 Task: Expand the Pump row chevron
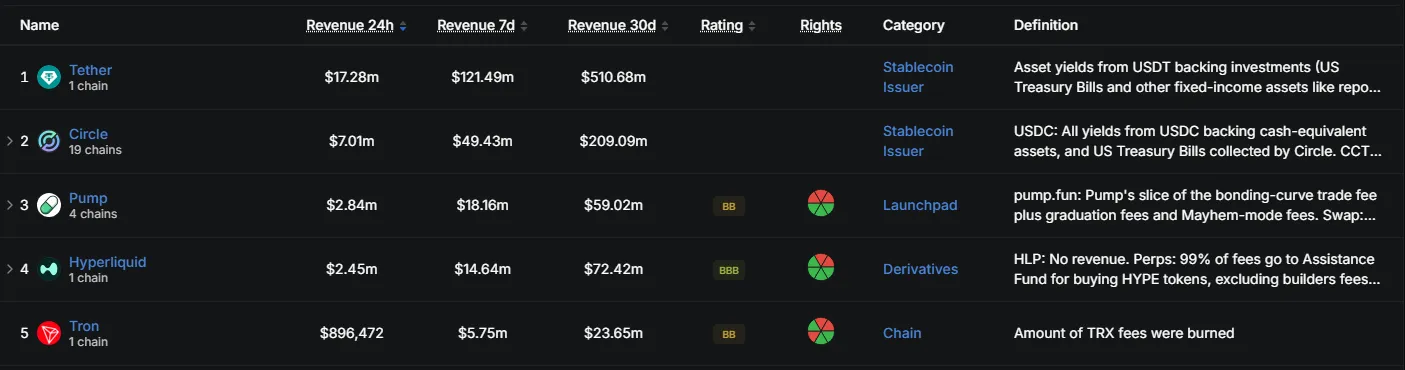[x=9, y=206]
